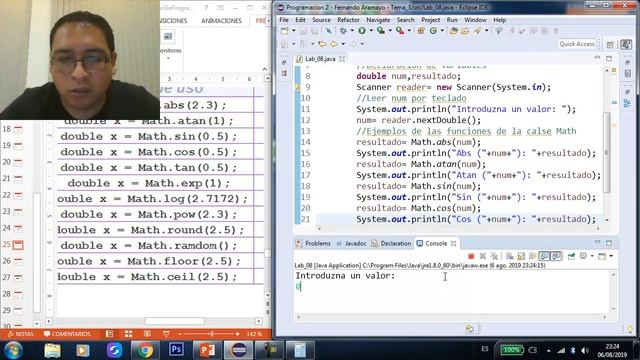
Task: Click the console input area after 'Introduzna un valor:'
Action: pyautogui.click(x=453, y=292)
